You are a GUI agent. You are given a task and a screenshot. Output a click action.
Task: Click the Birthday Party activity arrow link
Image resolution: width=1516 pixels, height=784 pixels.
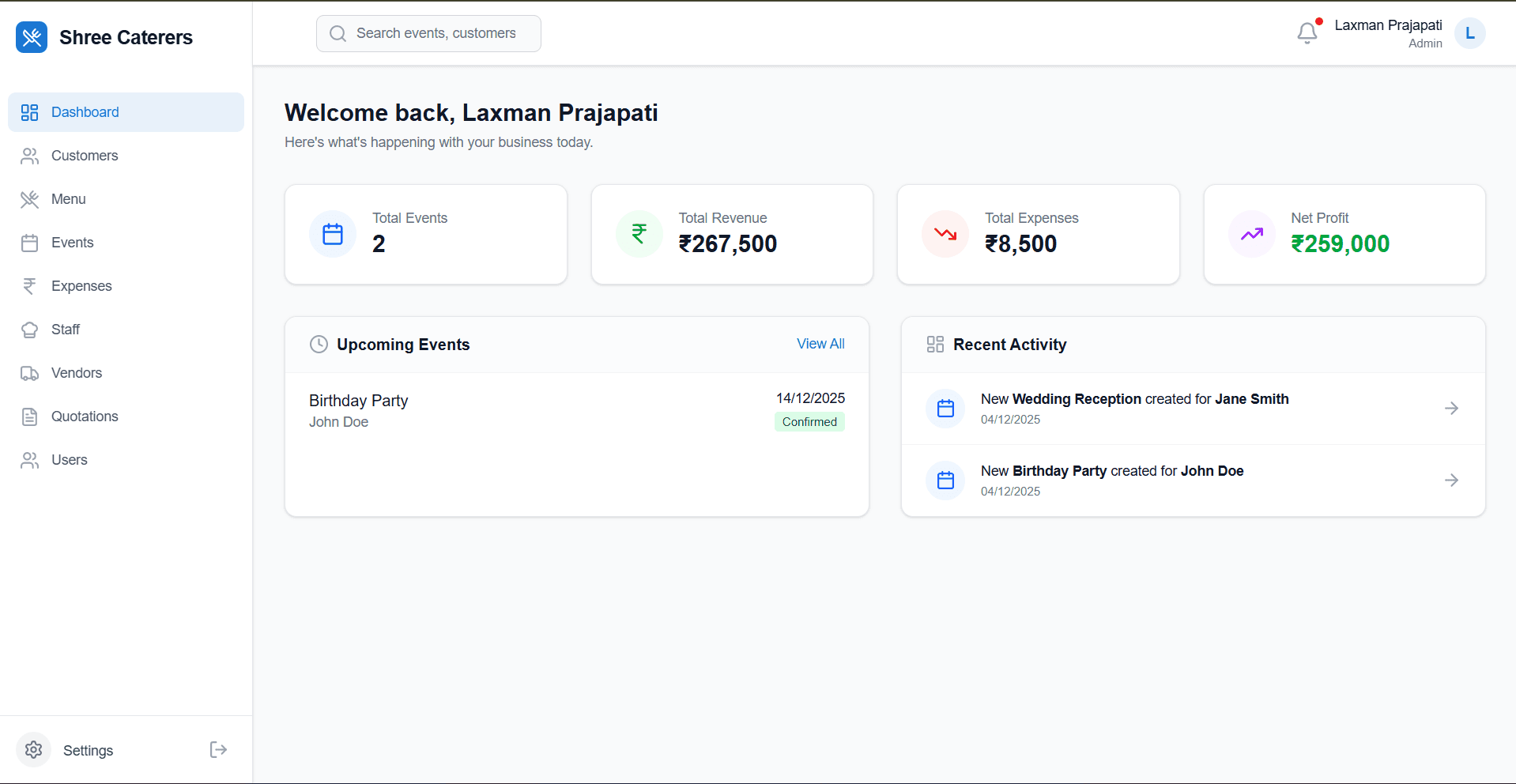[1451, 480]
